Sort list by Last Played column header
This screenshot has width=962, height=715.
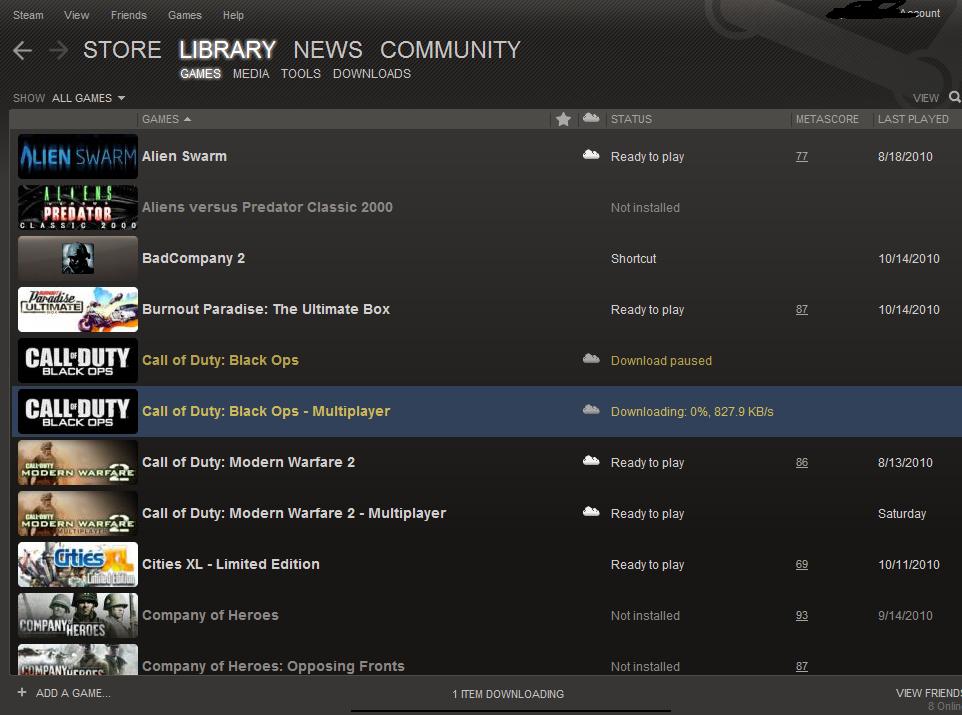pyautogui.click(x=913, y=119)
